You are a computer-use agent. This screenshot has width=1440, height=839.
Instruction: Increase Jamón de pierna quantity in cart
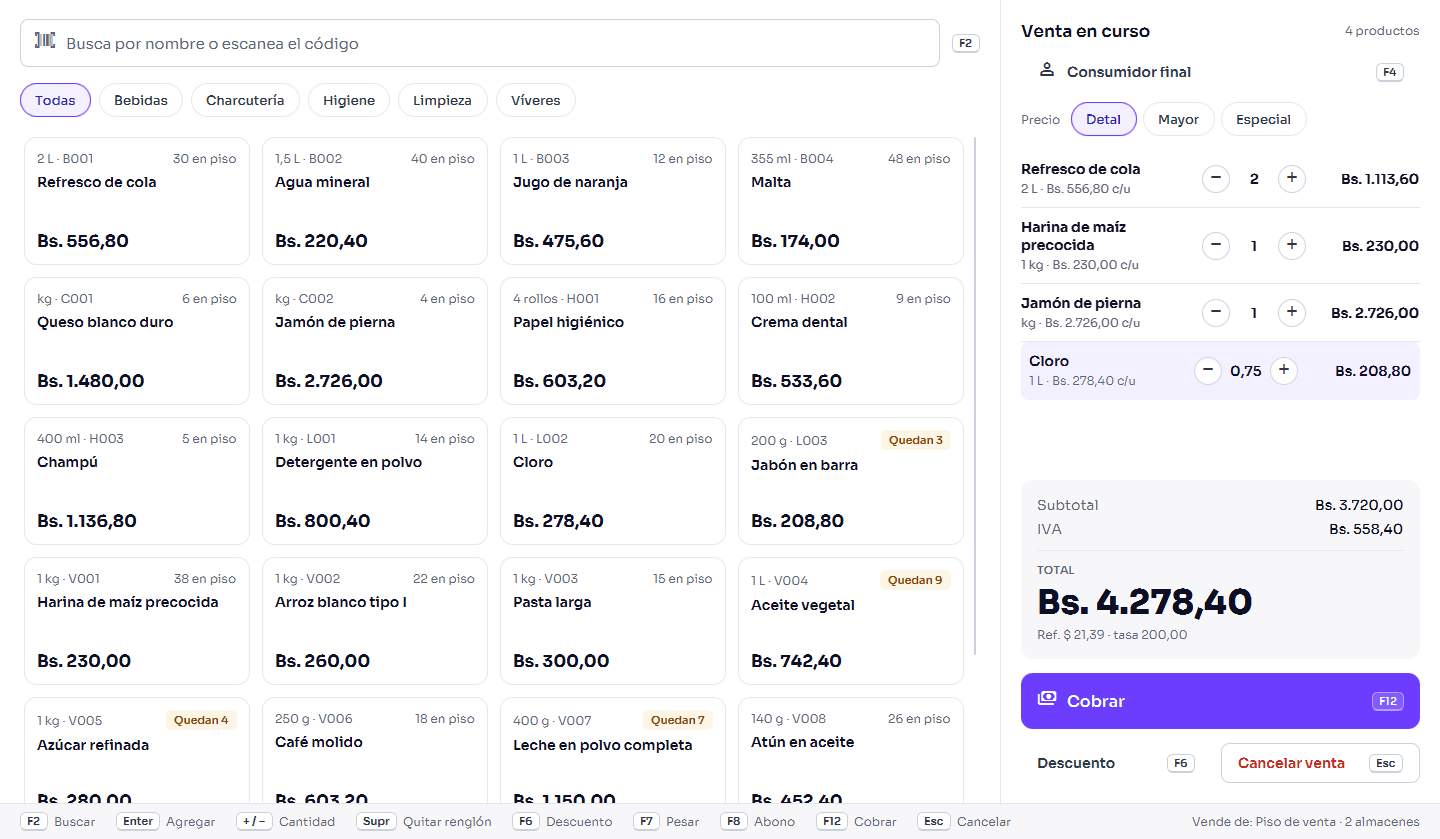click(x=1292, y=313)
